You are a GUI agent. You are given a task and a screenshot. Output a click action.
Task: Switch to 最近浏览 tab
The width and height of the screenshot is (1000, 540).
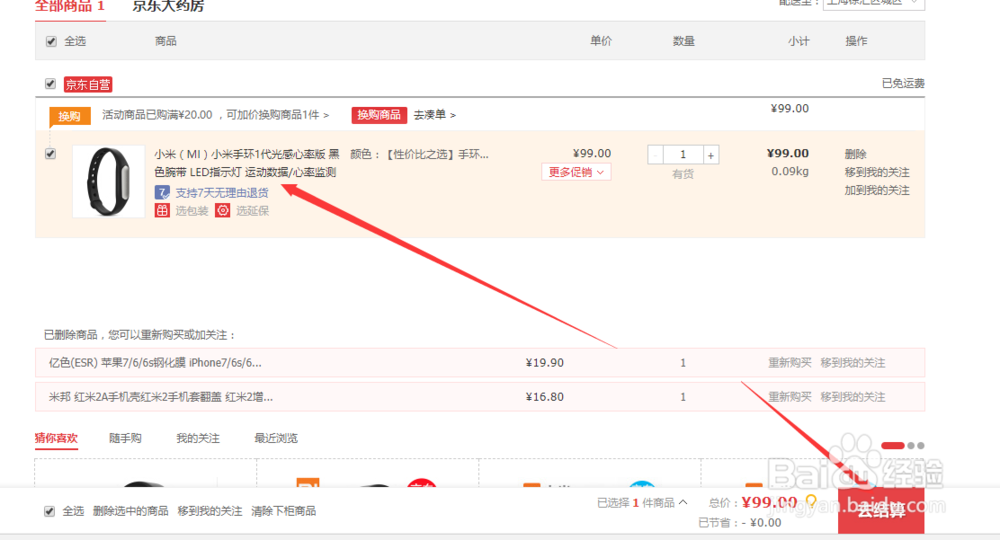point(276,438)
